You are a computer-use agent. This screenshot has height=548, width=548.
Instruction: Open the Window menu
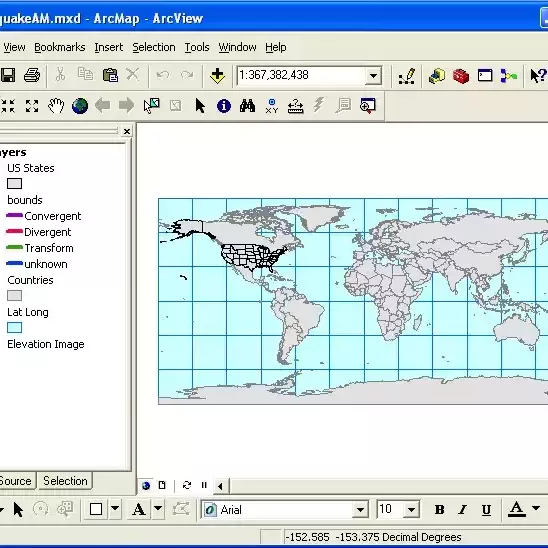click(x=237, y=47)
